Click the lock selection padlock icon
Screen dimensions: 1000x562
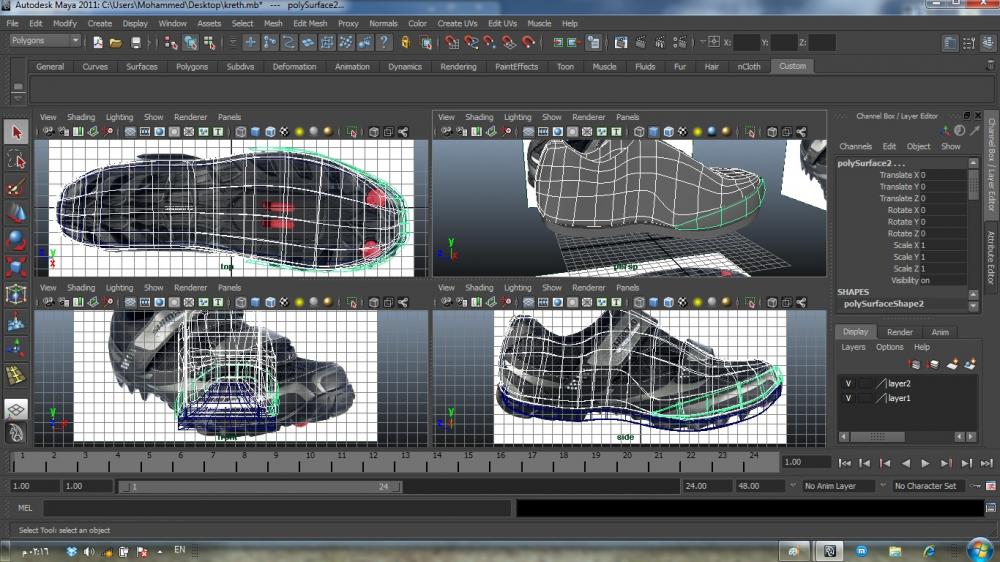tap(405, 43)
